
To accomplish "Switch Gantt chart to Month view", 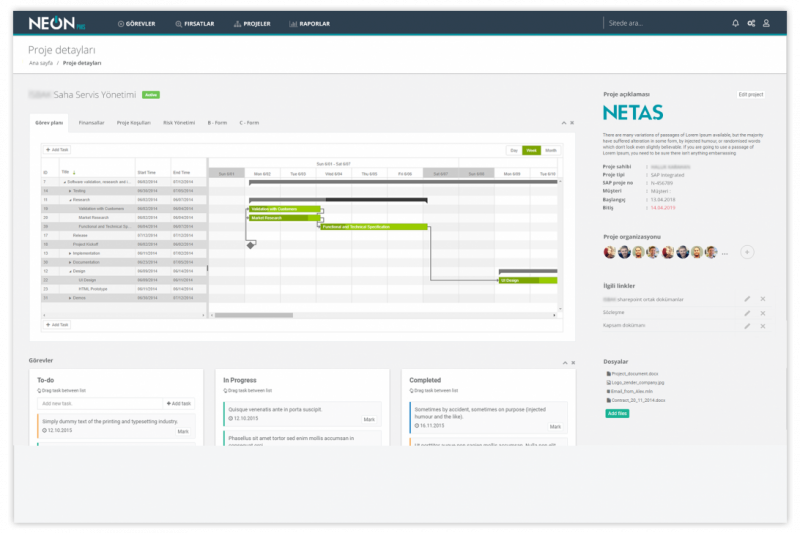I will [x=551, y=150].
